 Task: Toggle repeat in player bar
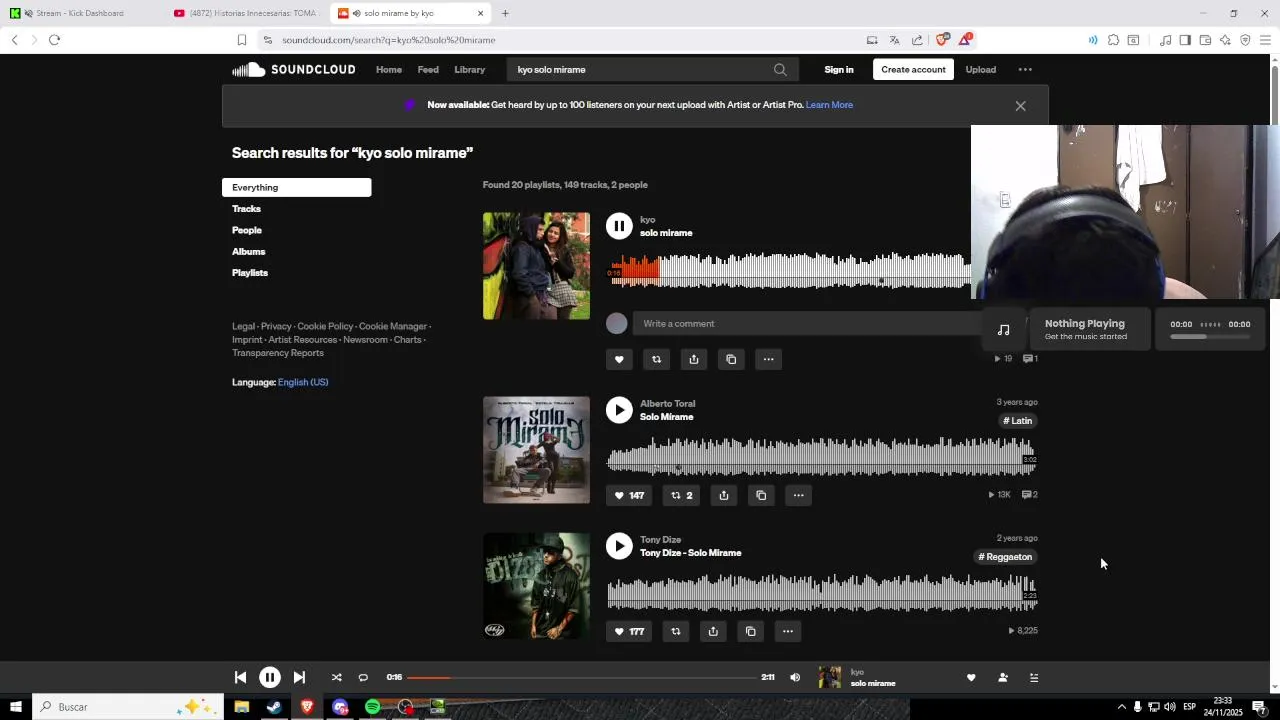363,677
